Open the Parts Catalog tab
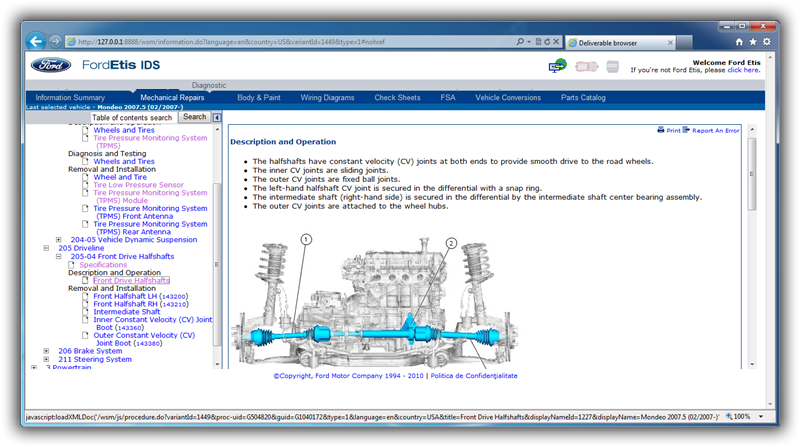Viewport: 800px width, 447px height. click(x=583, y=97)
